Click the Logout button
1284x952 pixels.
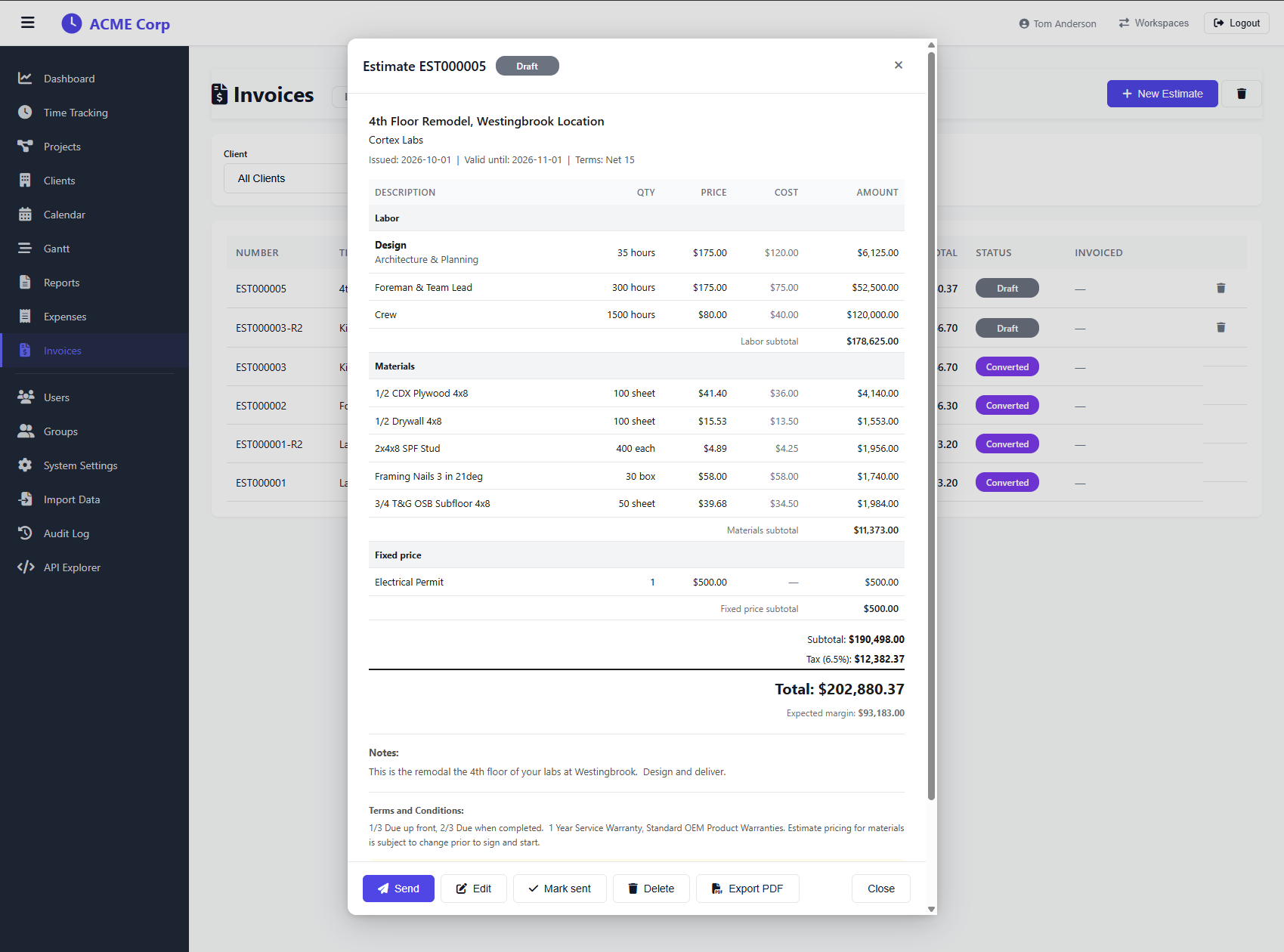coord(1236,23)
